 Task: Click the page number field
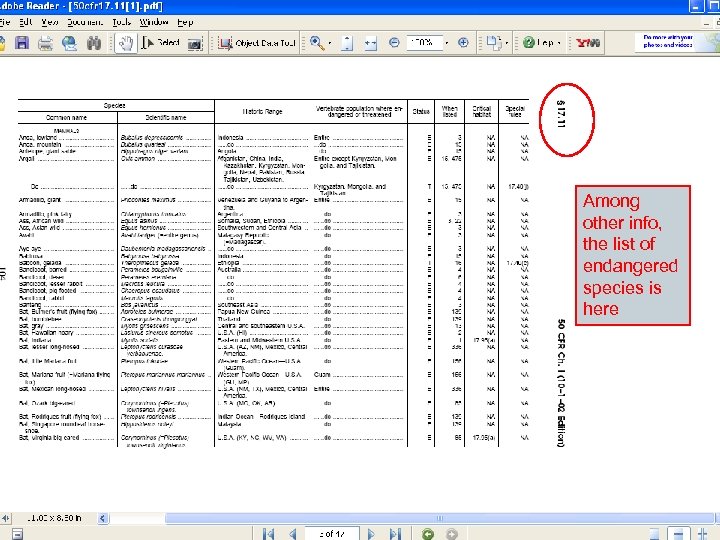coord(332,534)
